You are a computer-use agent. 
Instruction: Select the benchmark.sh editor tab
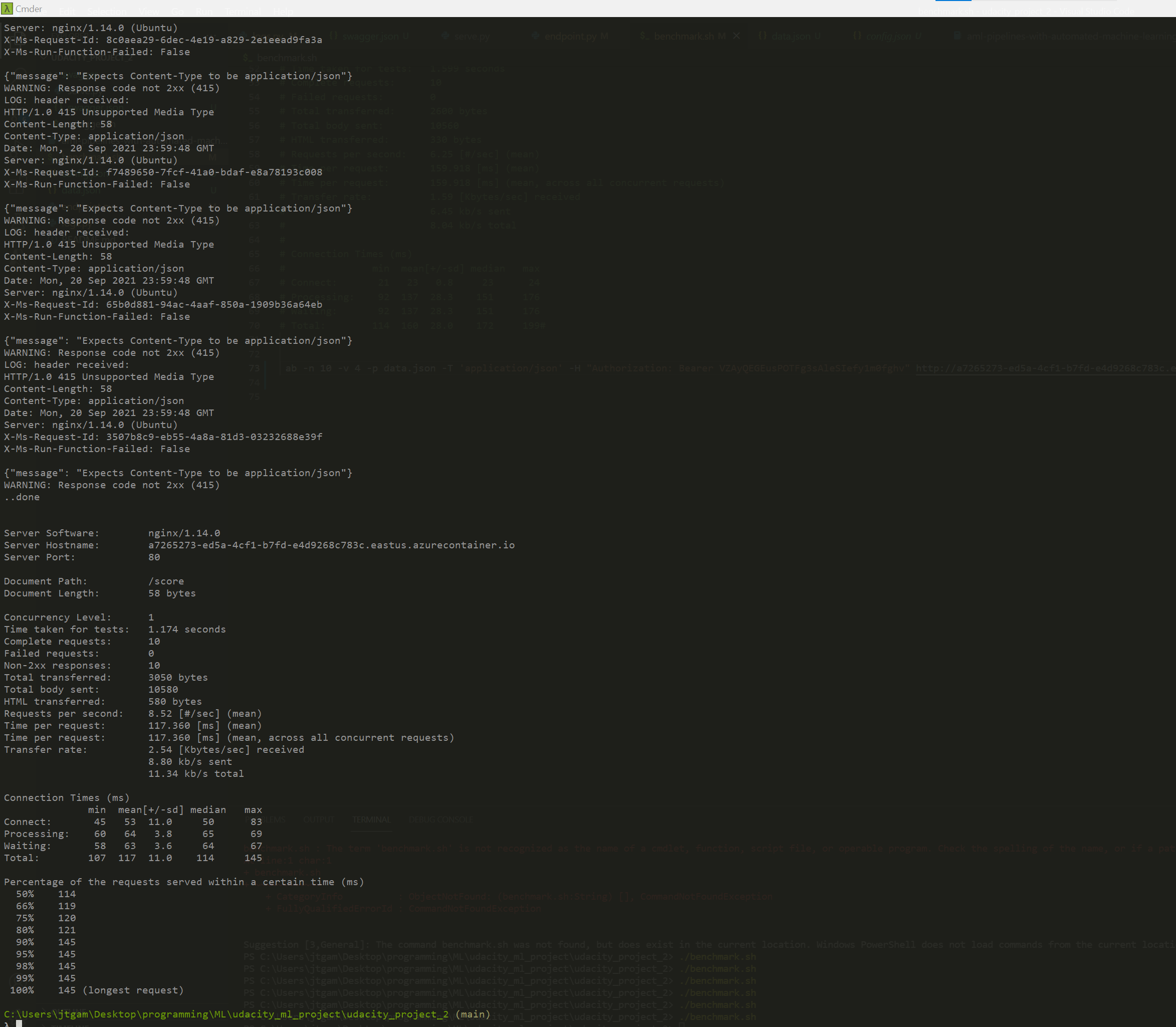pos(685,36)
